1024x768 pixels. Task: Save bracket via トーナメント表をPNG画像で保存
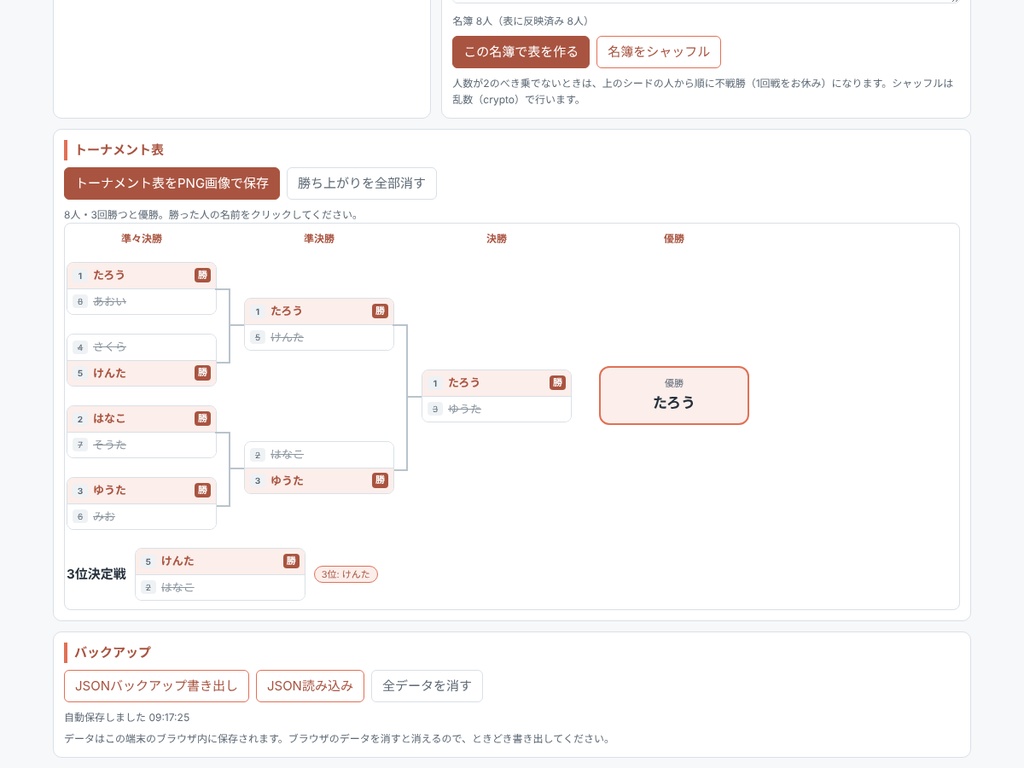(x=172, y=184)
